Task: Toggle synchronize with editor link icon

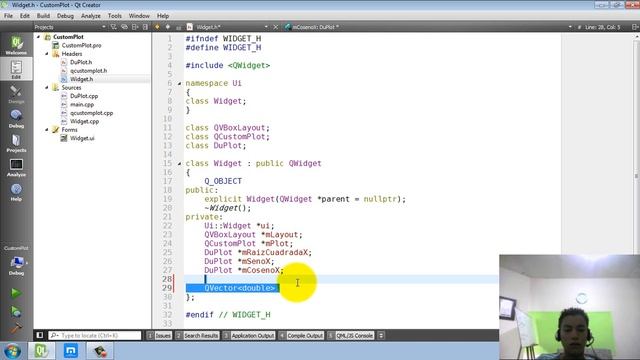Action: (x=124, y=27)
